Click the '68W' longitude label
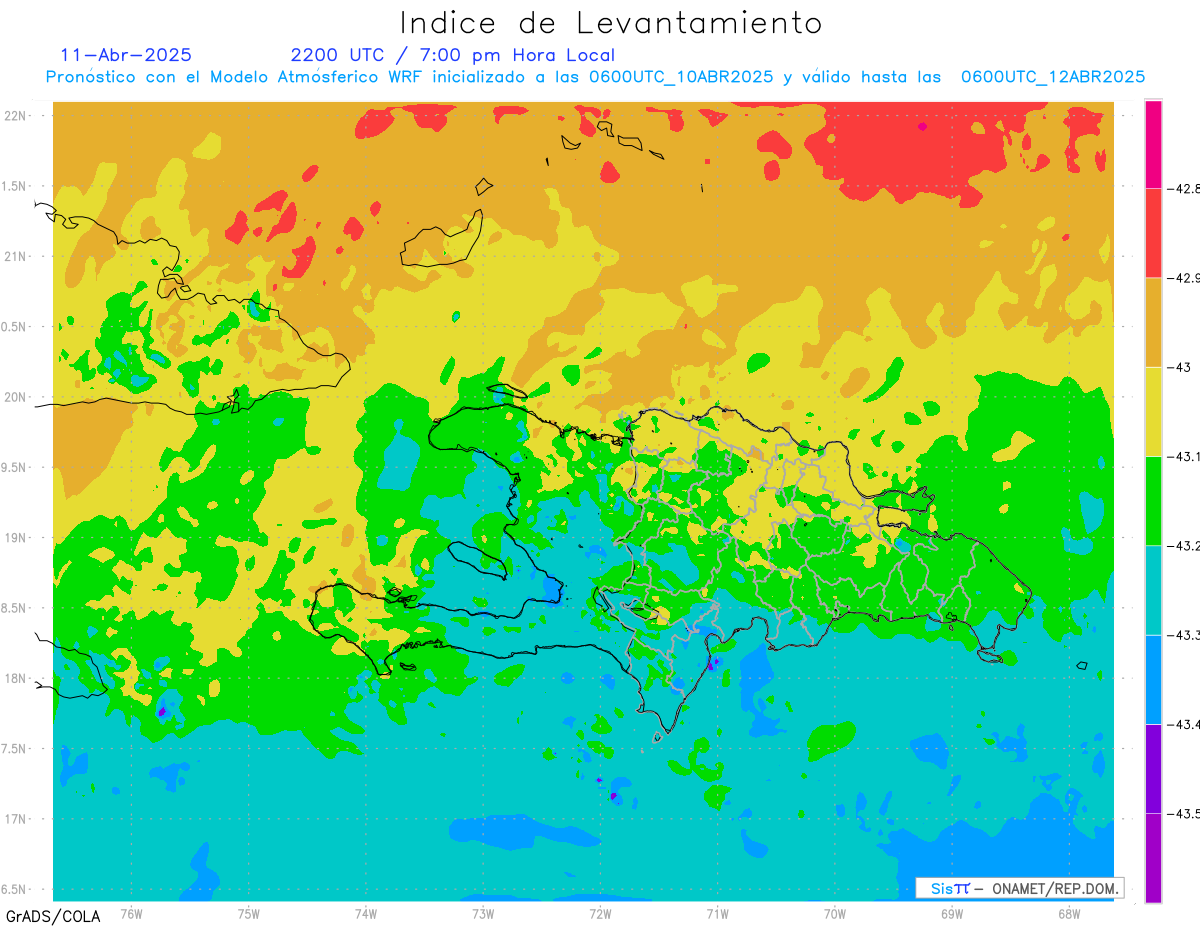Viewport: 1200px width, 927px height. pos(1069,912)
